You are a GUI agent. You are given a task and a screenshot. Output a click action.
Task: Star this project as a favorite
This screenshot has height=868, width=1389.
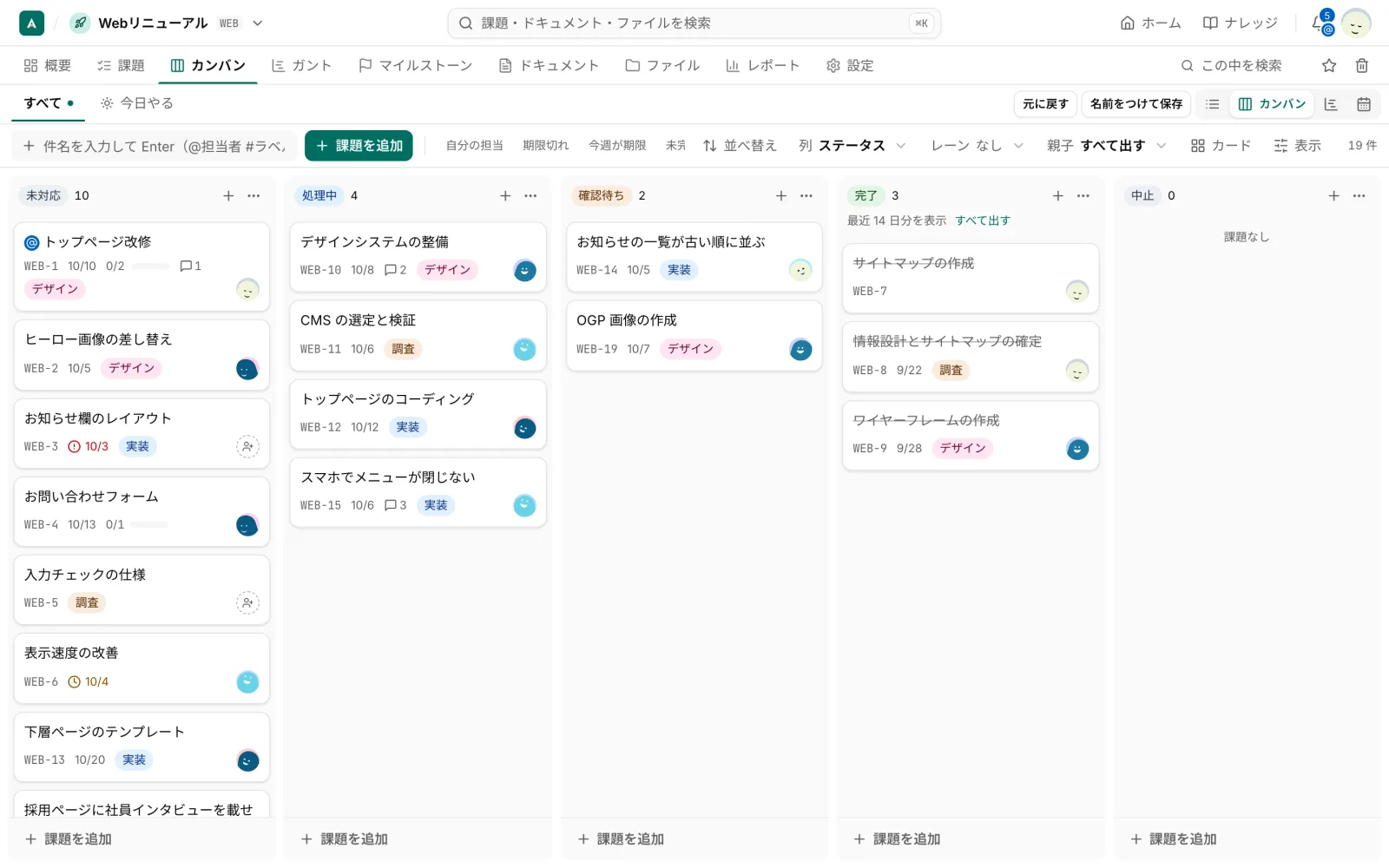1329,66
